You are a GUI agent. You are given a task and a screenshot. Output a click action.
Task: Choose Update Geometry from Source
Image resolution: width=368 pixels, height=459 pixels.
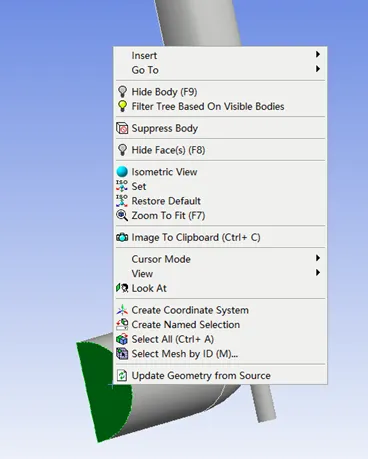tap(221, 376)
